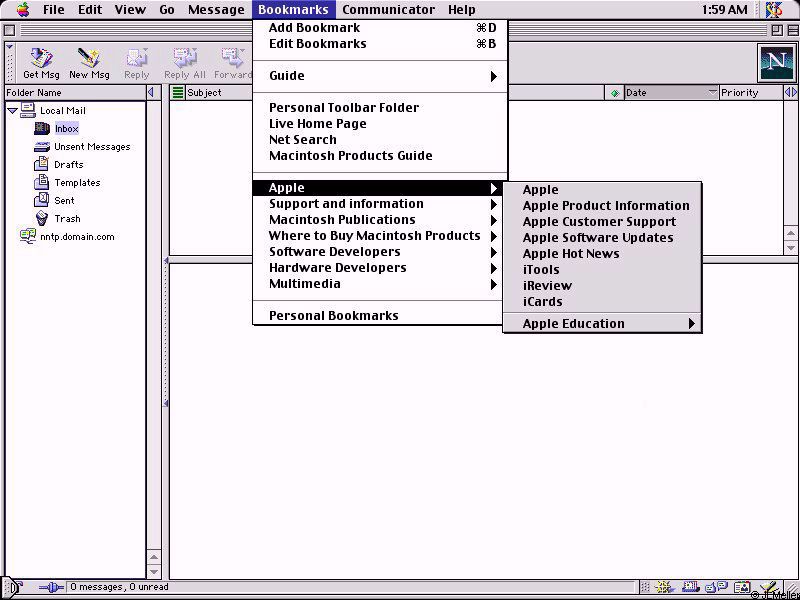Toggle the read status column header
Screen dimensions: 800x600
pos(615,93)
